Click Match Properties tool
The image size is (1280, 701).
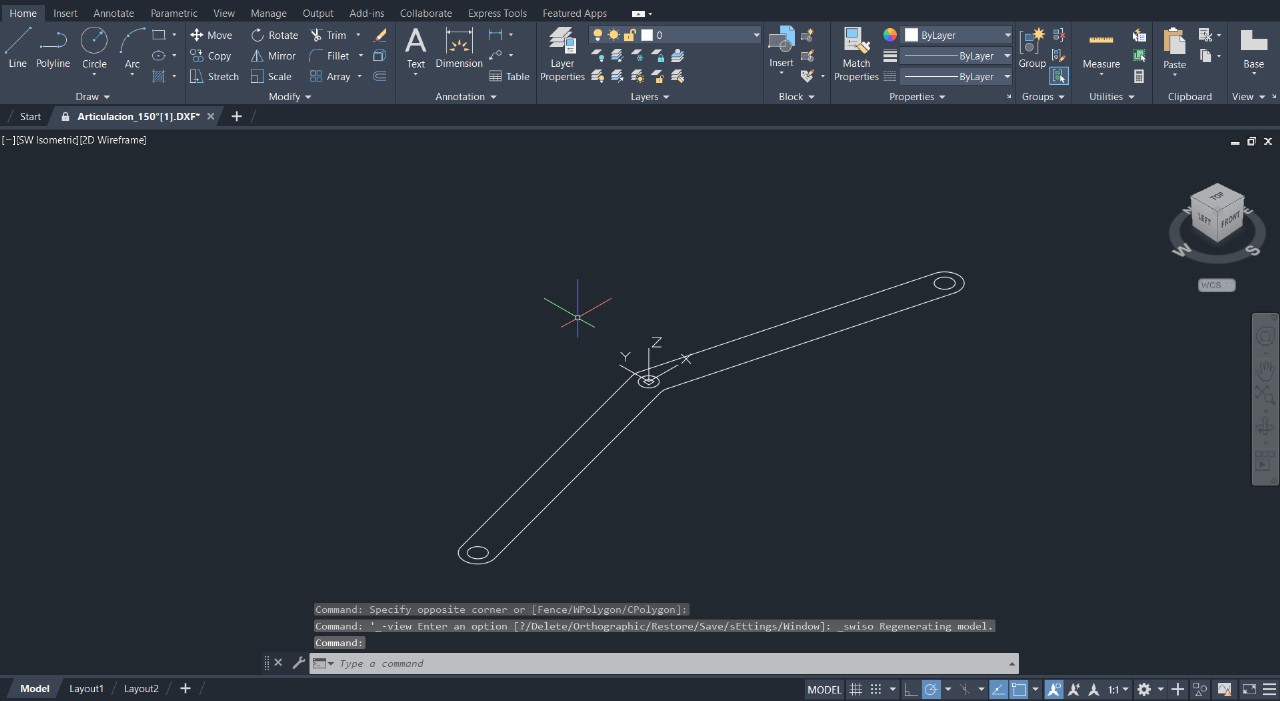point(856,54)
